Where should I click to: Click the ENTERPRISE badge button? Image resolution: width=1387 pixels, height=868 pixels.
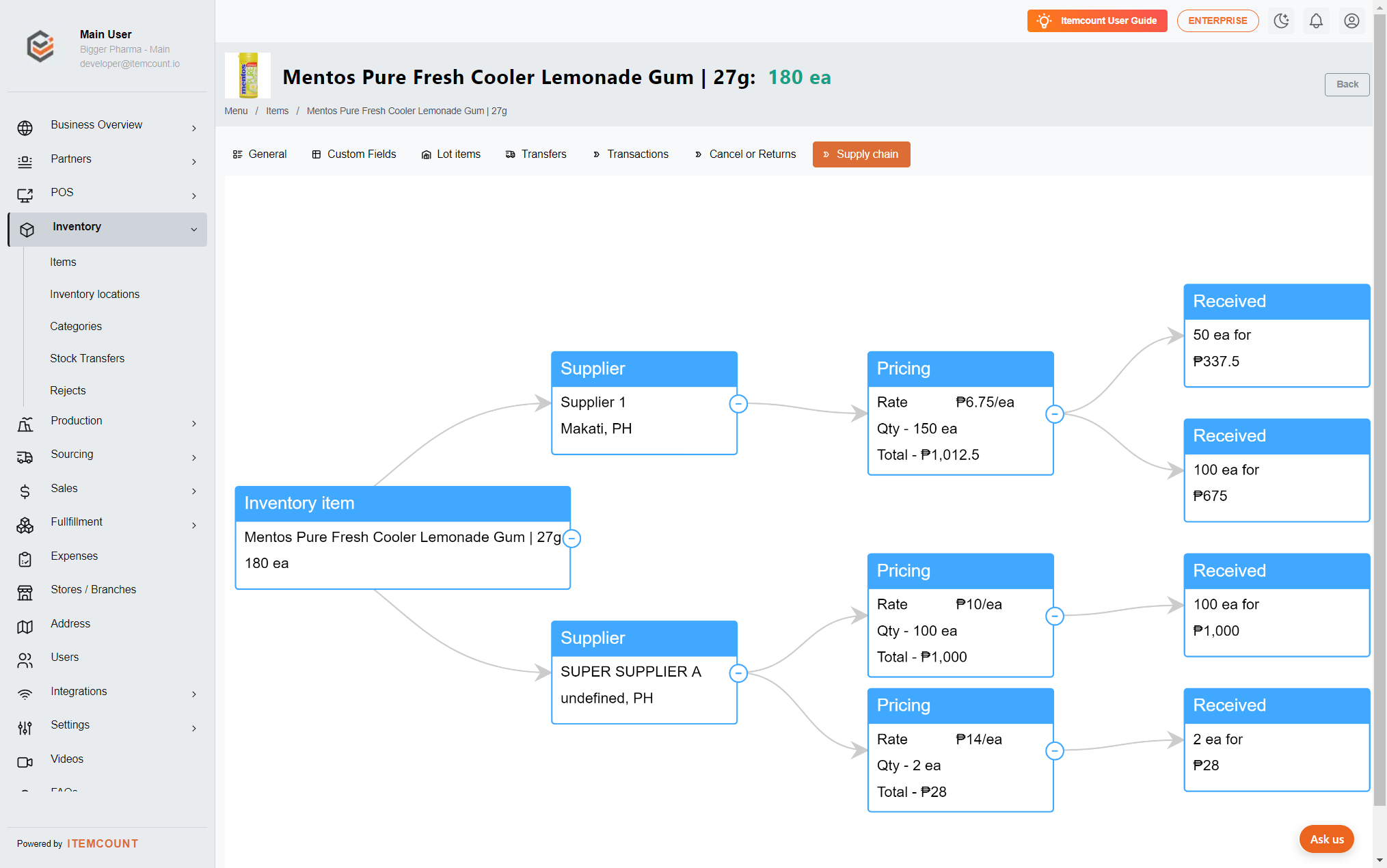coord(1217,21)
